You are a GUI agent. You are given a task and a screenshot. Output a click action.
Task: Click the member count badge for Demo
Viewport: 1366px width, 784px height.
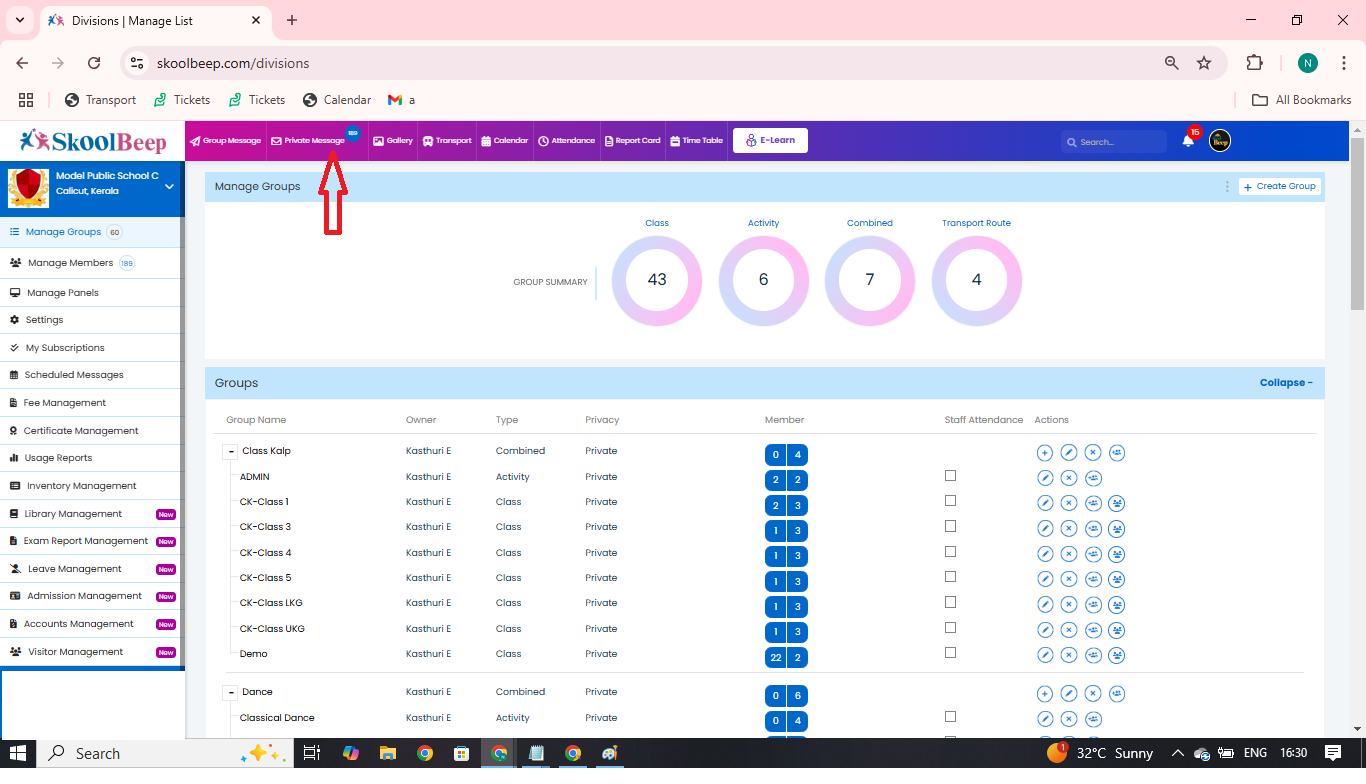(786, 657)
